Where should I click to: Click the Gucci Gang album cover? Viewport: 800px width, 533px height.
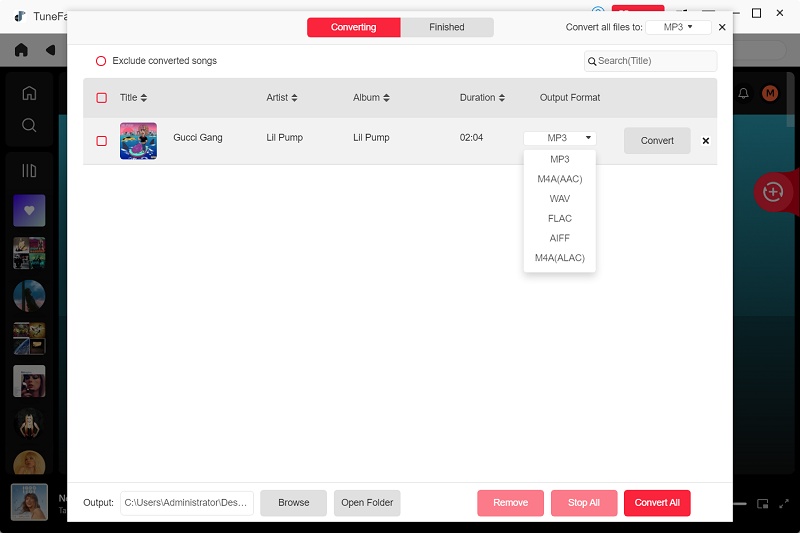pos(138,141)
